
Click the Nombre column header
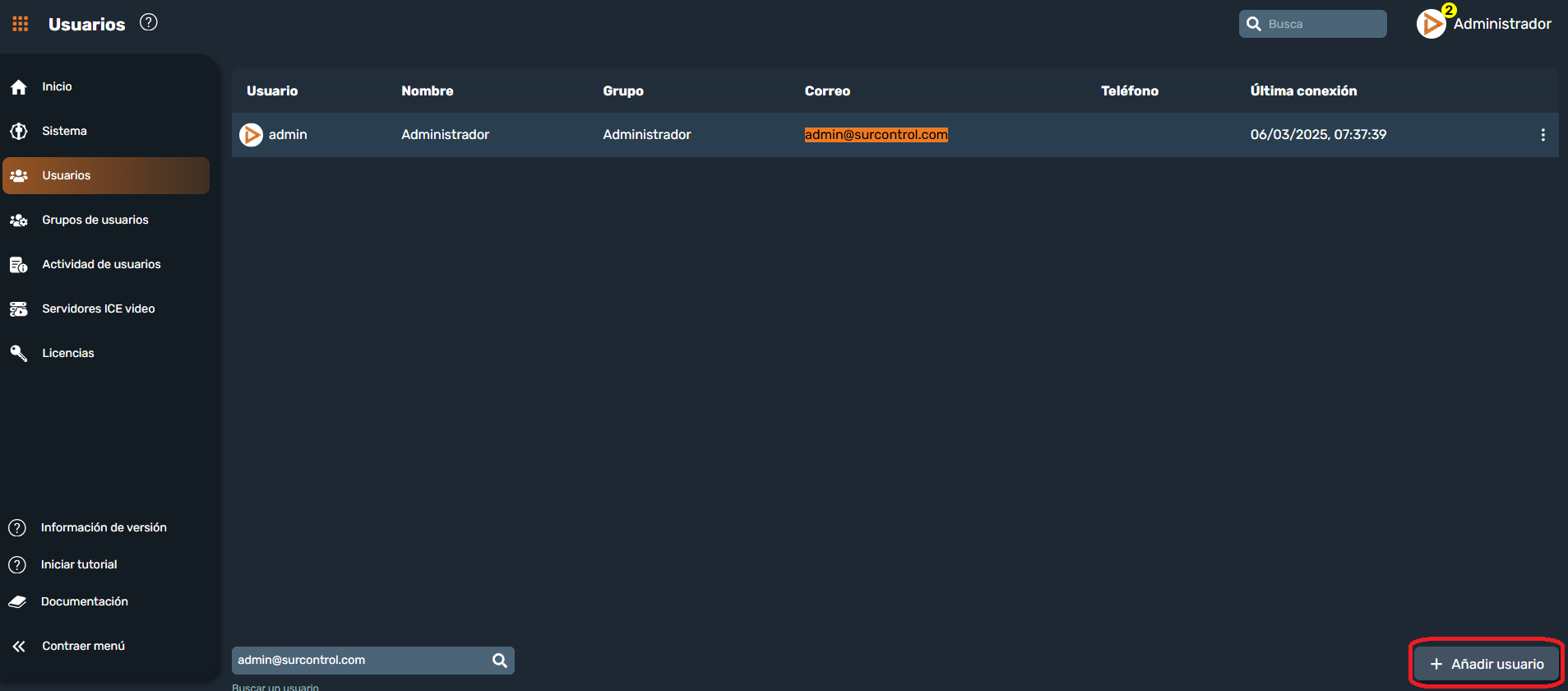click(x=428, y=90)
